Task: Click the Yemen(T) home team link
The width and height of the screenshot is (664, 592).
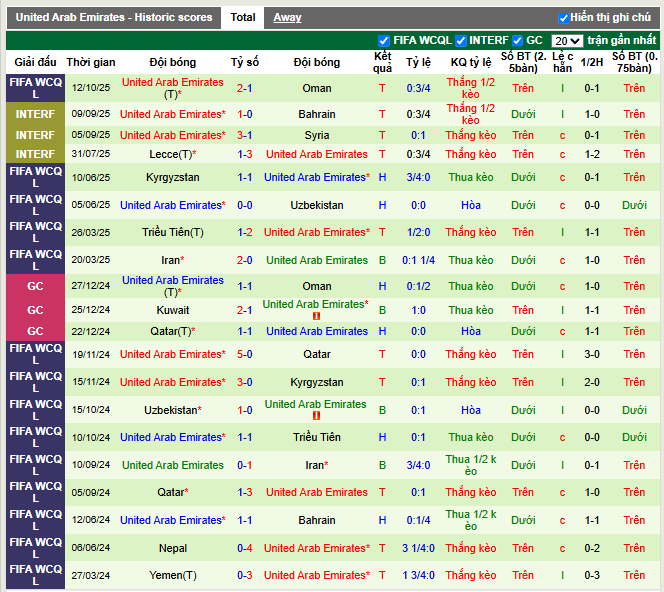Action: [x=173, y=575]
